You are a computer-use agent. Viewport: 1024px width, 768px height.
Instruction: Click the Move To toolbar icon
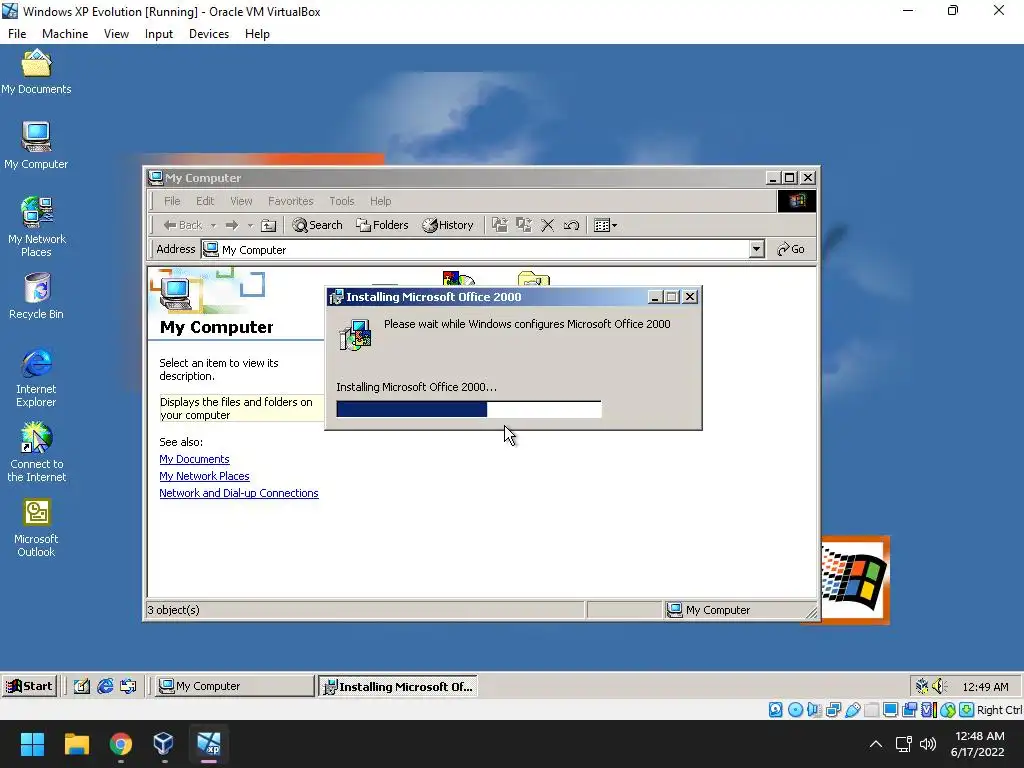coord(500,225)
